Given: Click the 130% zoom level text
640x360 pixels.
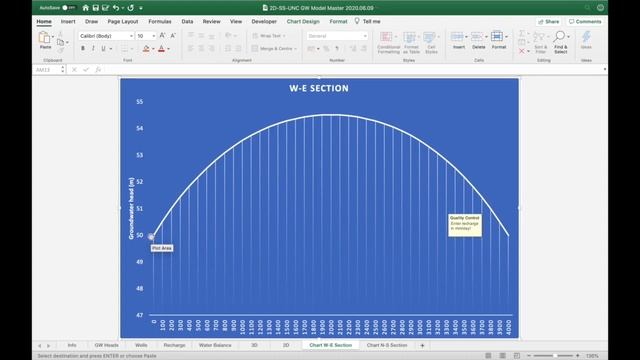Looking at the screenshot, I should pyautogui.click(x=592, y=356).
